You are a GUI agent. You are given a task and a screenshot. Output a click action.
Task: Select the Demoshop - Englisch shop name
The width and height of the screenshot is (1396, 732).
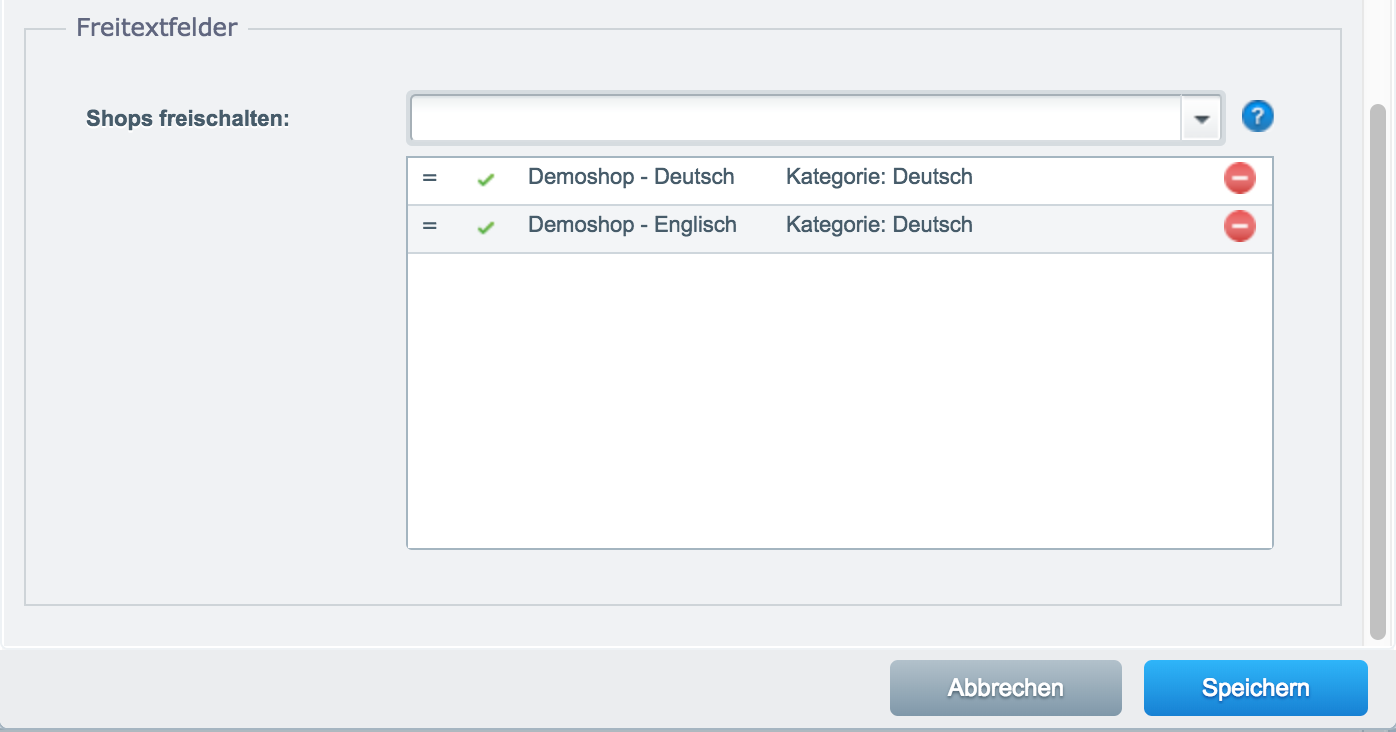632,225
